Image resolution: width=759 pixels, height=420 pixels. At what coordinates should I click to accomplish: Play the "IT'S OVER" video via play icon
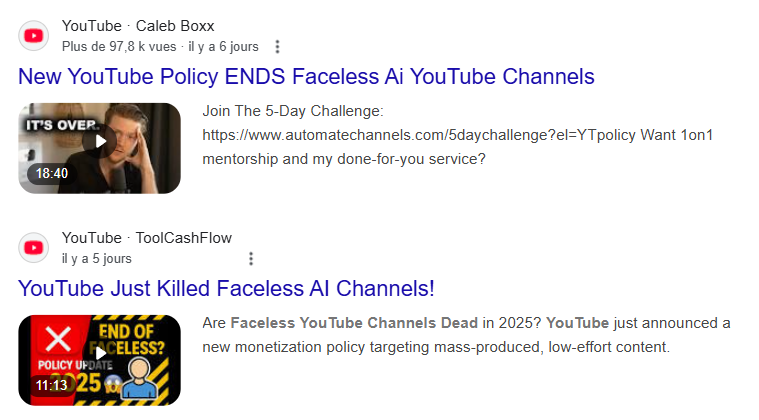coord(100,141)
